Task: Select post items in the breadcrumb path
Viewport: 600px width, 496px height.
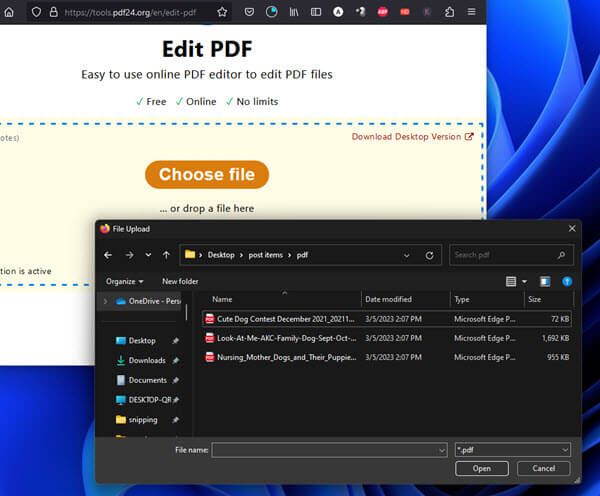Action: point(266,255)
